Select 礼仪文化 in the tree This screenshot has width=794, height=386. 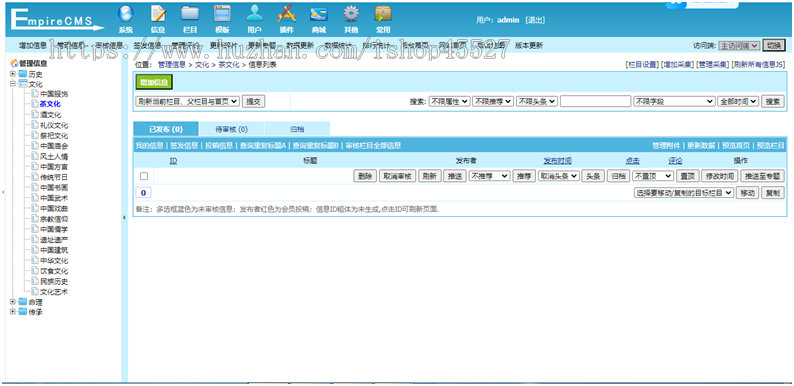pyautogui.click(x=54, y=125)
